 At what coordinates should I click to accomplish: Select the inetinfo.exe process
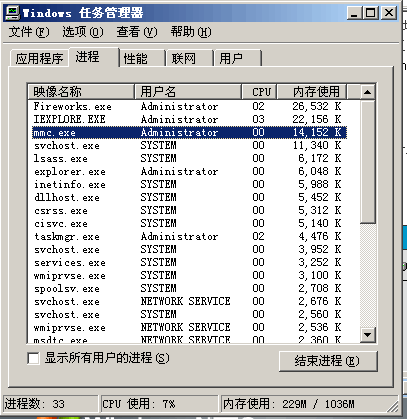[189, 184]
